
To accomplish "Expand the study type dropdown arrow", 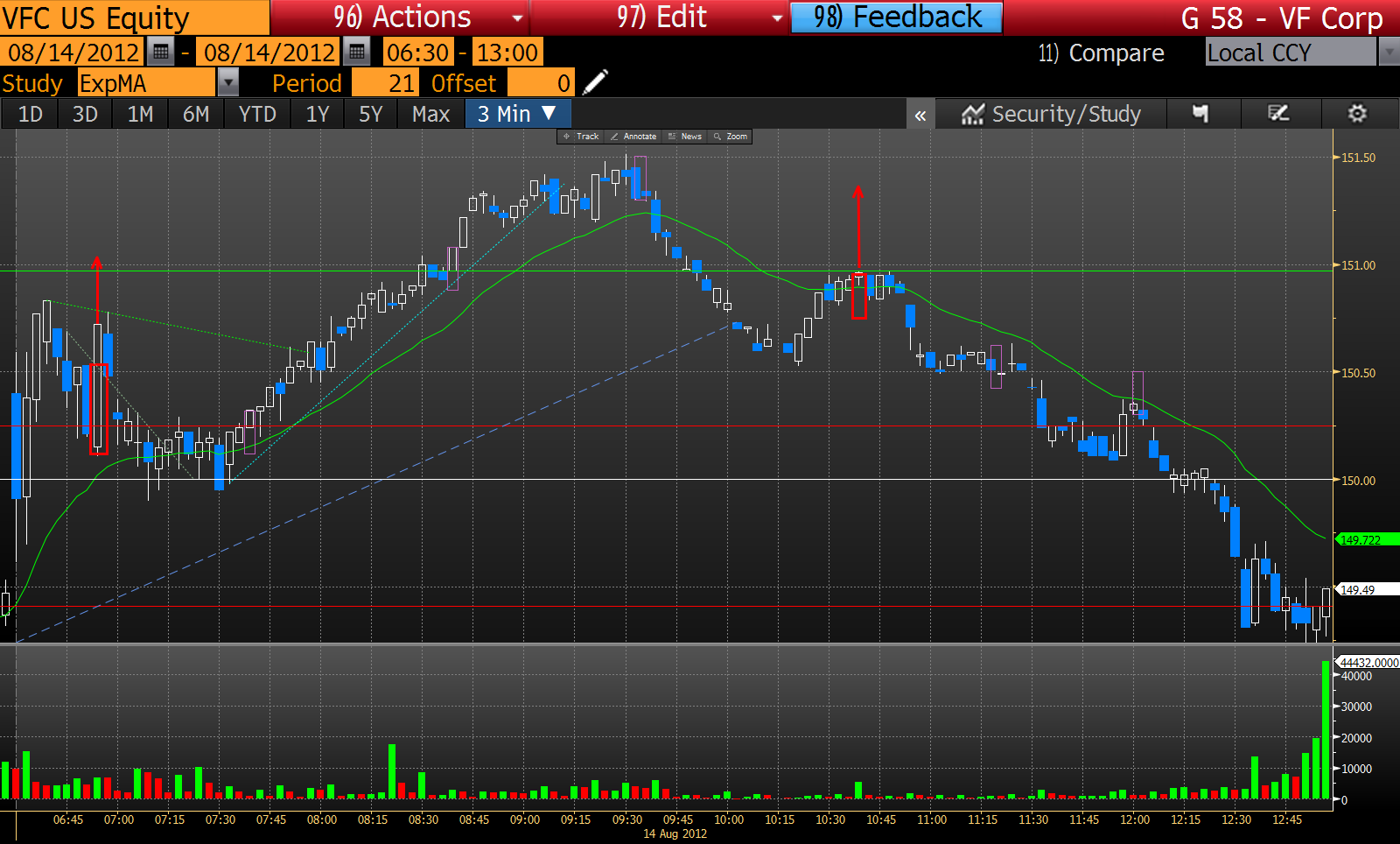I will (227, 83).
